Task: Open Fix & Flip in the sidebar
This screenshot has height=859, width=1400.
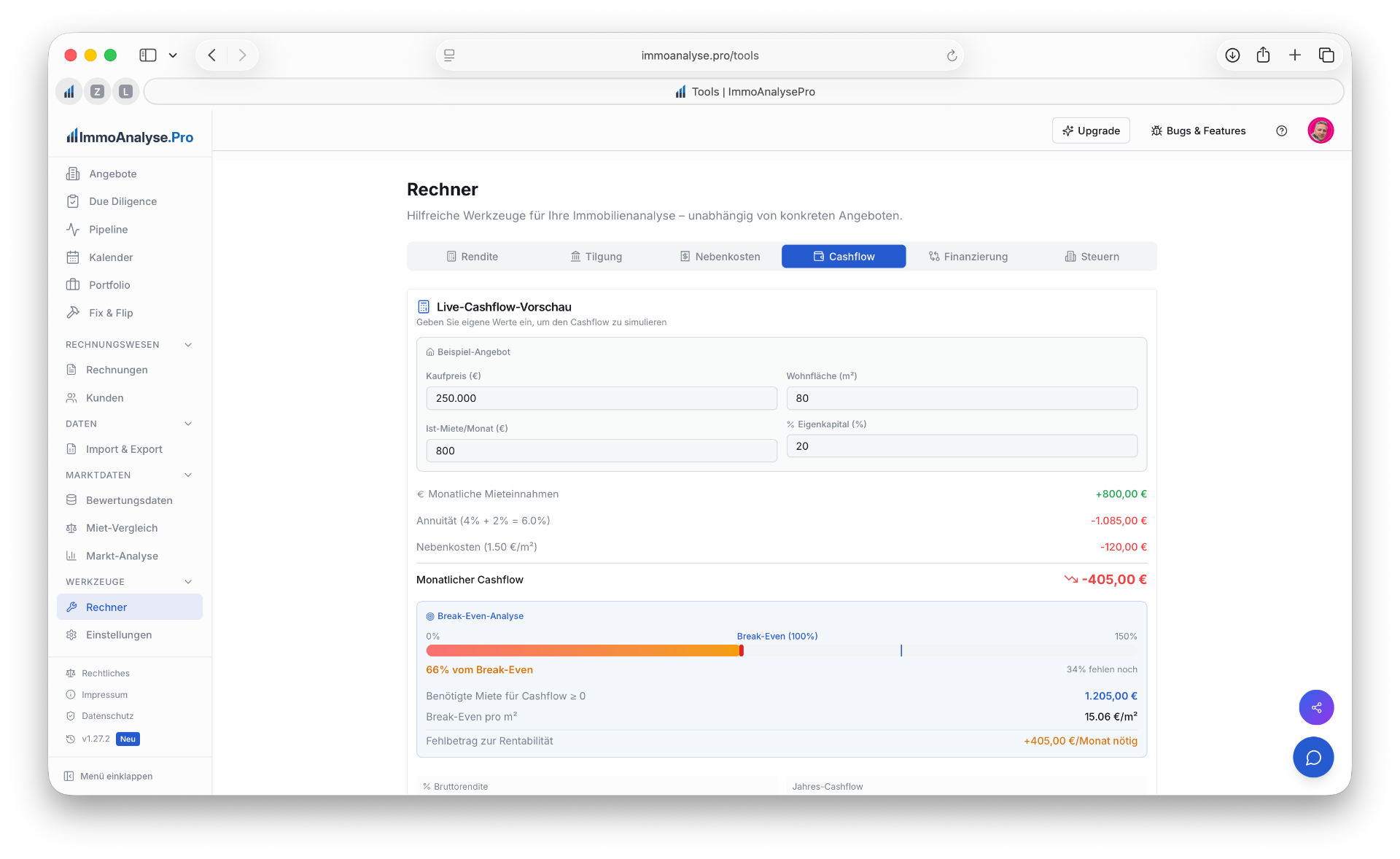Action: (130, 313)
